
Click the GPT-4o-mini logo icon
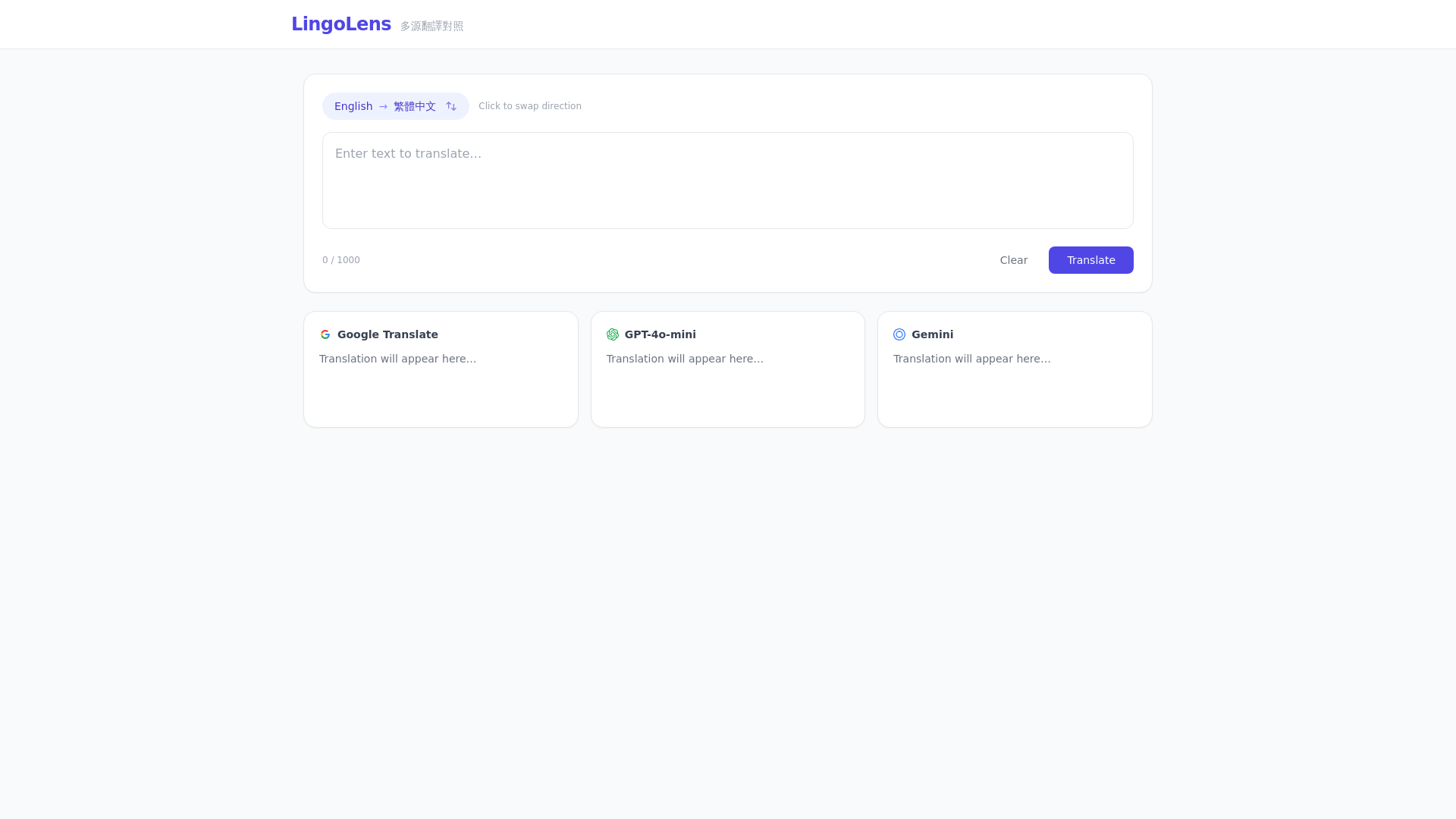[x=613, y=334]
